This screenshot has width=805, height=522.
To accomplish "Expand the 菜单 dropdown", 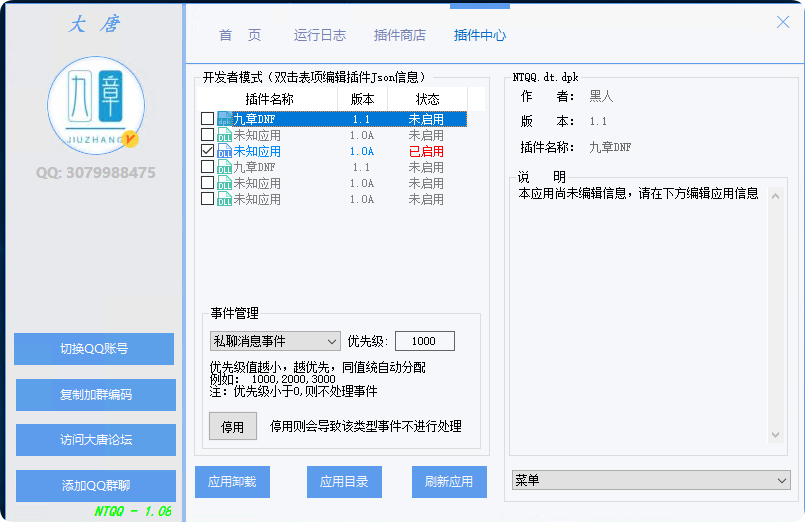I will click(651, 481).
